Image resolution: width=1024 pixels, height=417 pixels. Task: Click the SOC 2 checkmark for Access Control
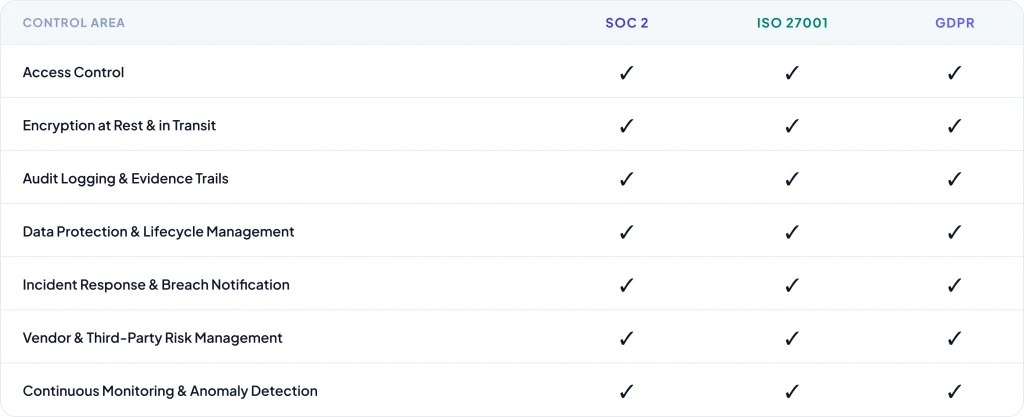point(627,72)
